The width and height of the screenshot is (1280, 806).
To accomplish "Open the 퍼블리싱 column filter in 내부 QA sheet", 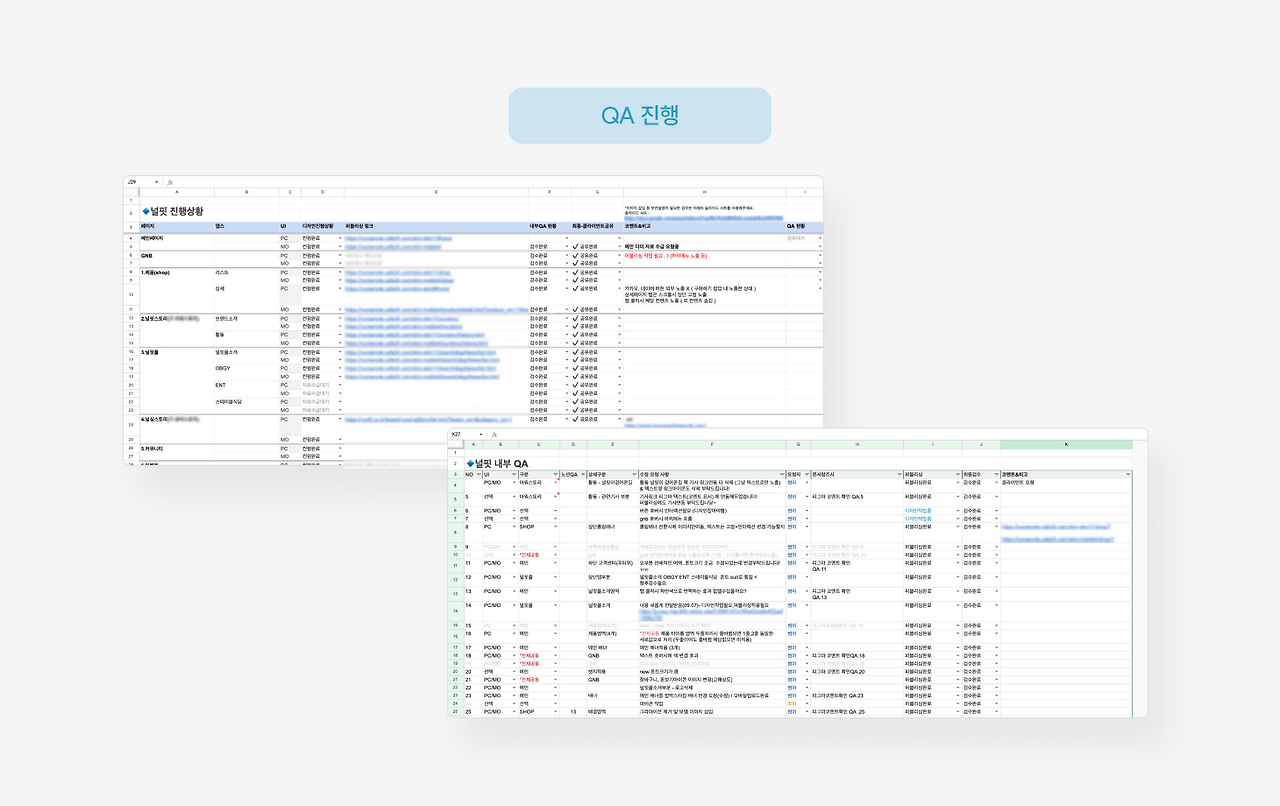I will pos(957,474).
